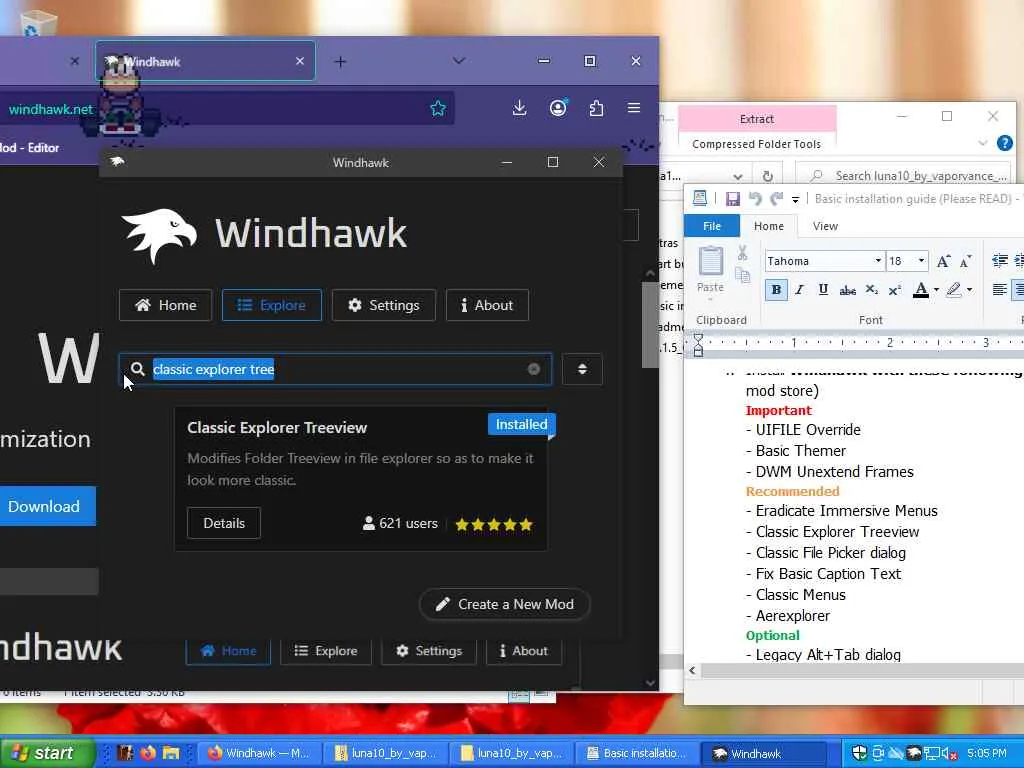Click the 621 users label
This screenshot has width=1024, height=768.
click(400, 523)
